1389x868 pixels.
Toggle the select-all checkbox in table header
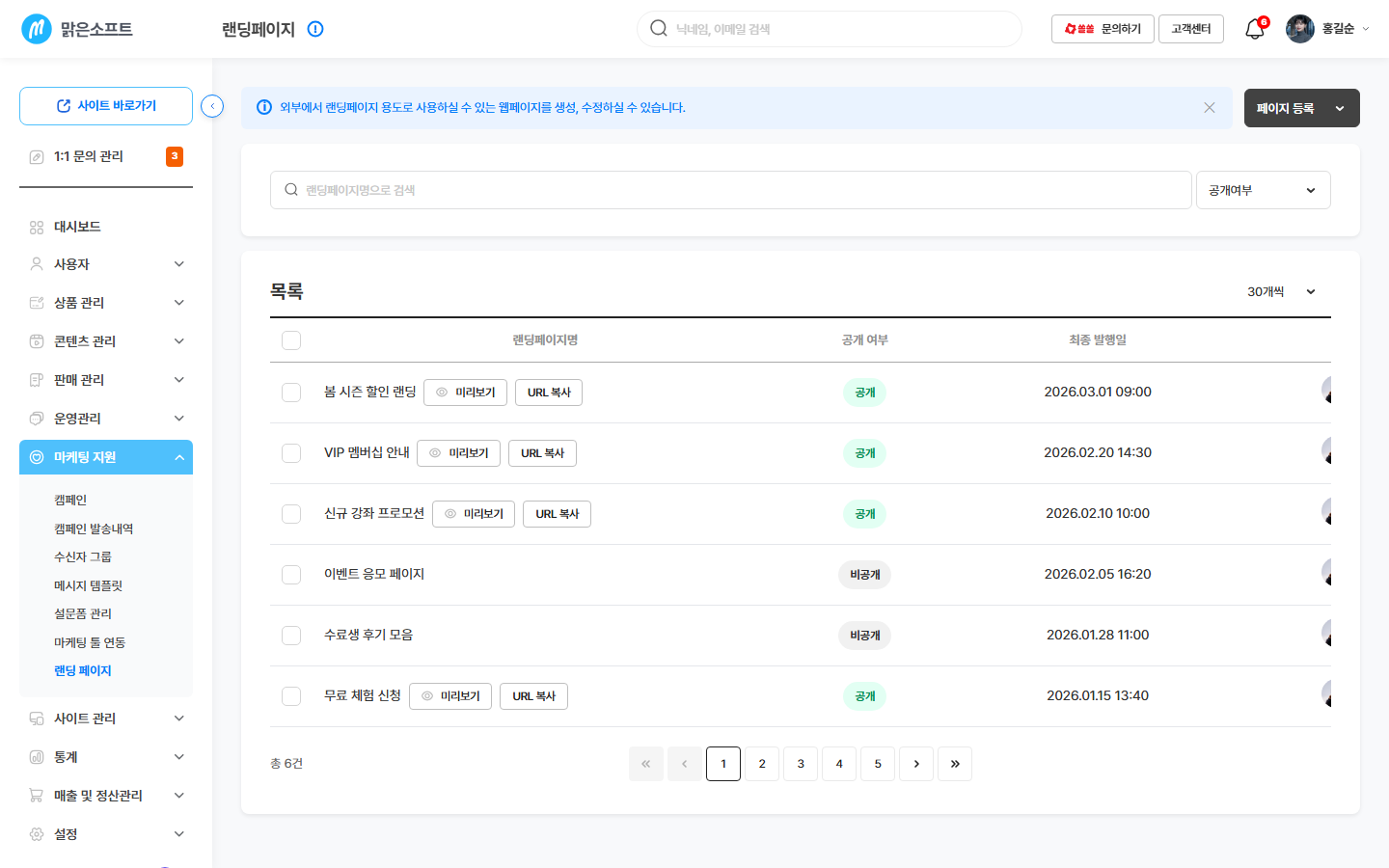(291, 340)
